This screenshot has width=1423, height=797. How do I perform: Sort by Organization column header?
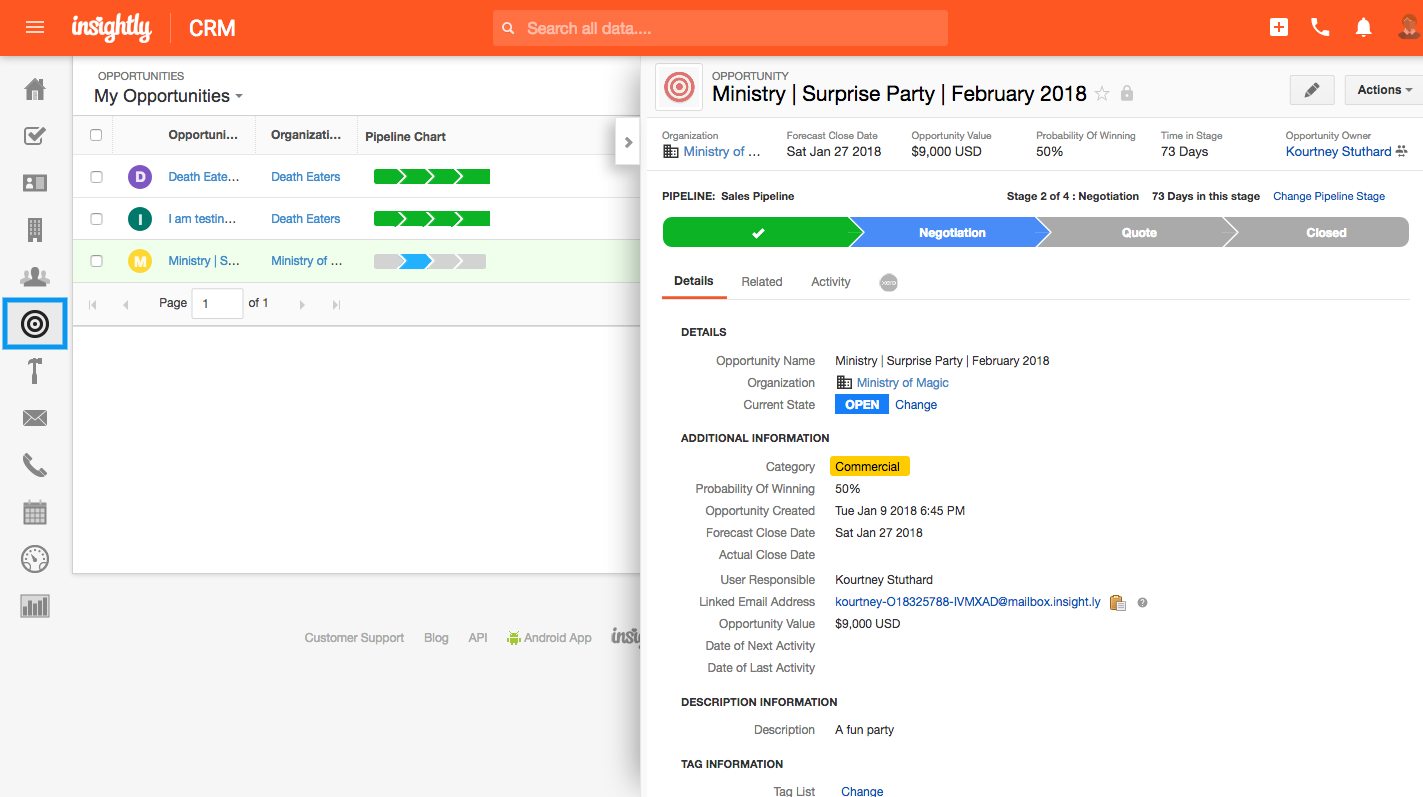tap(306, 135)
